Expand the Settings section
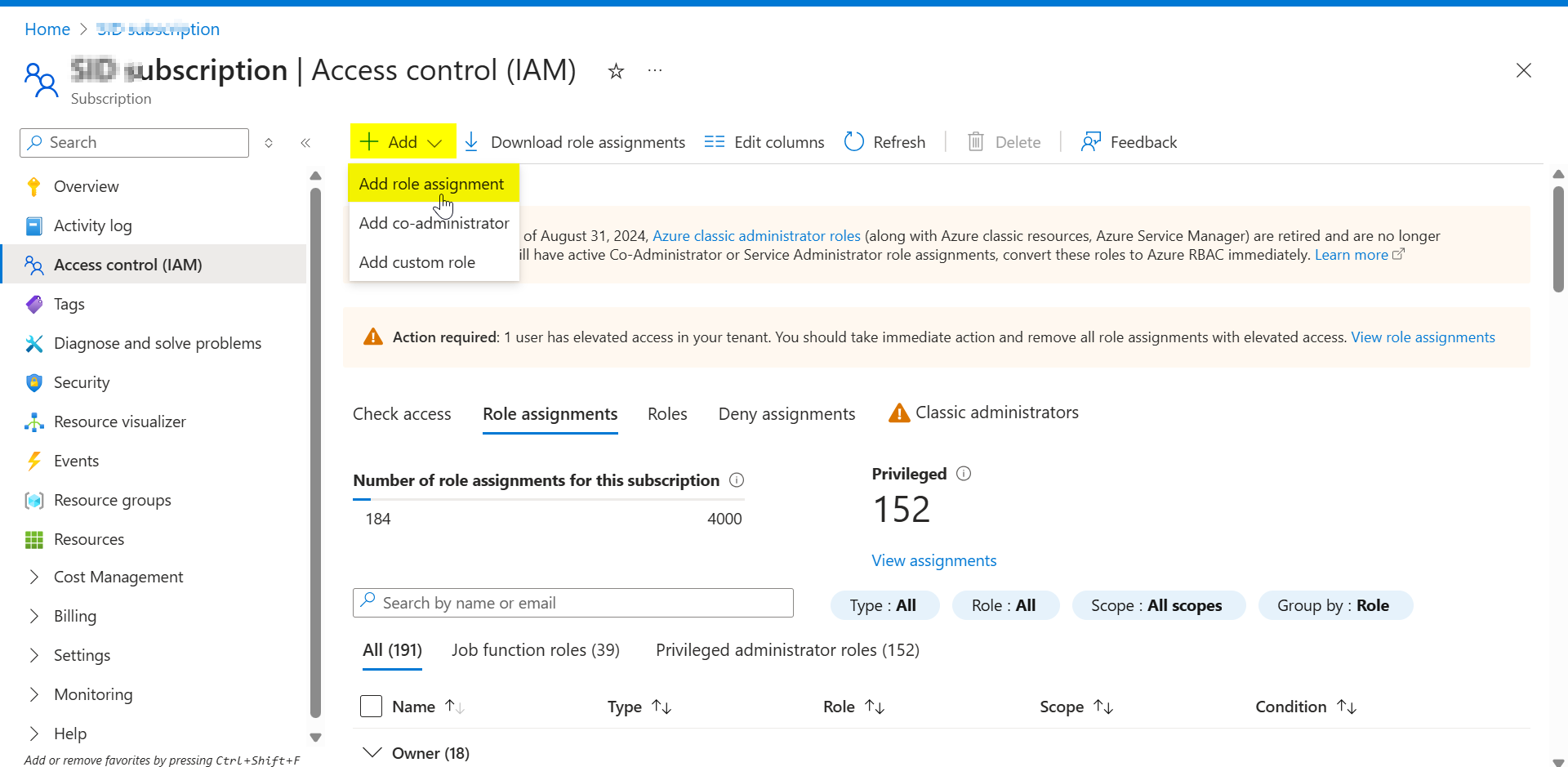 tap(33, 655)
